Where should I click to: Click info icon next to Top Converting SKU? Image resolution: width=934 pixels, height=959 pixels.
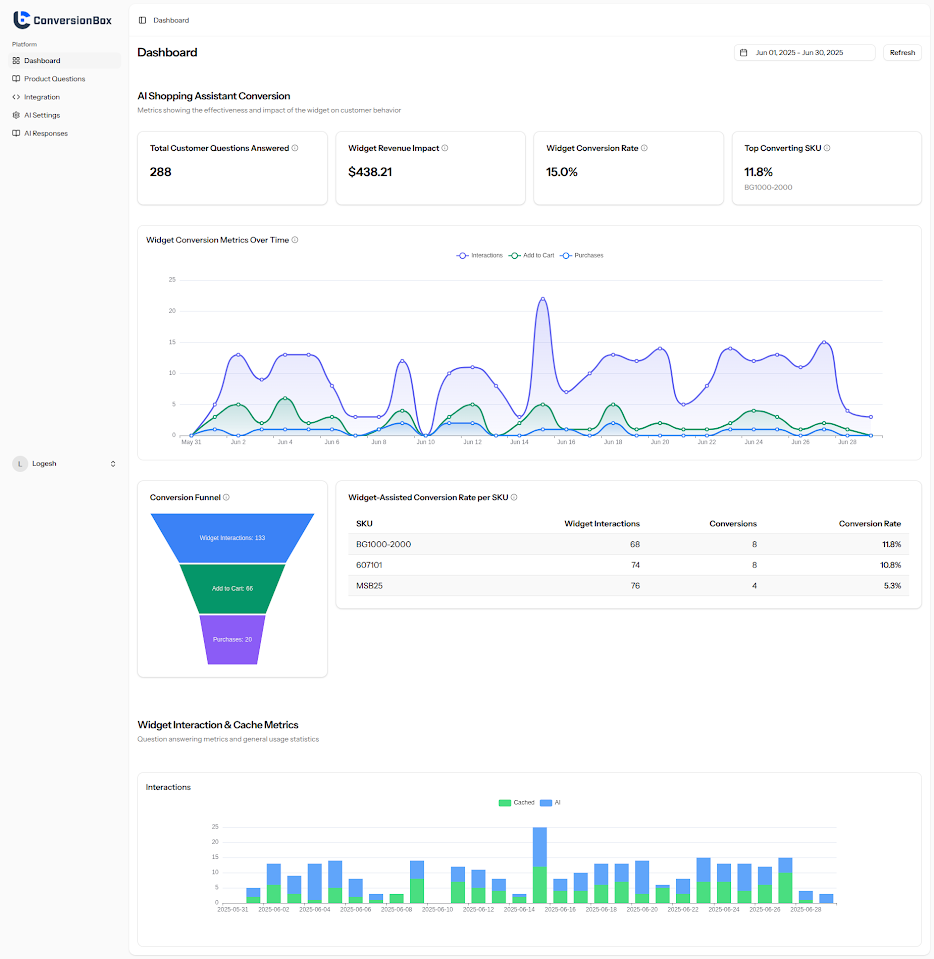point(827,148)
